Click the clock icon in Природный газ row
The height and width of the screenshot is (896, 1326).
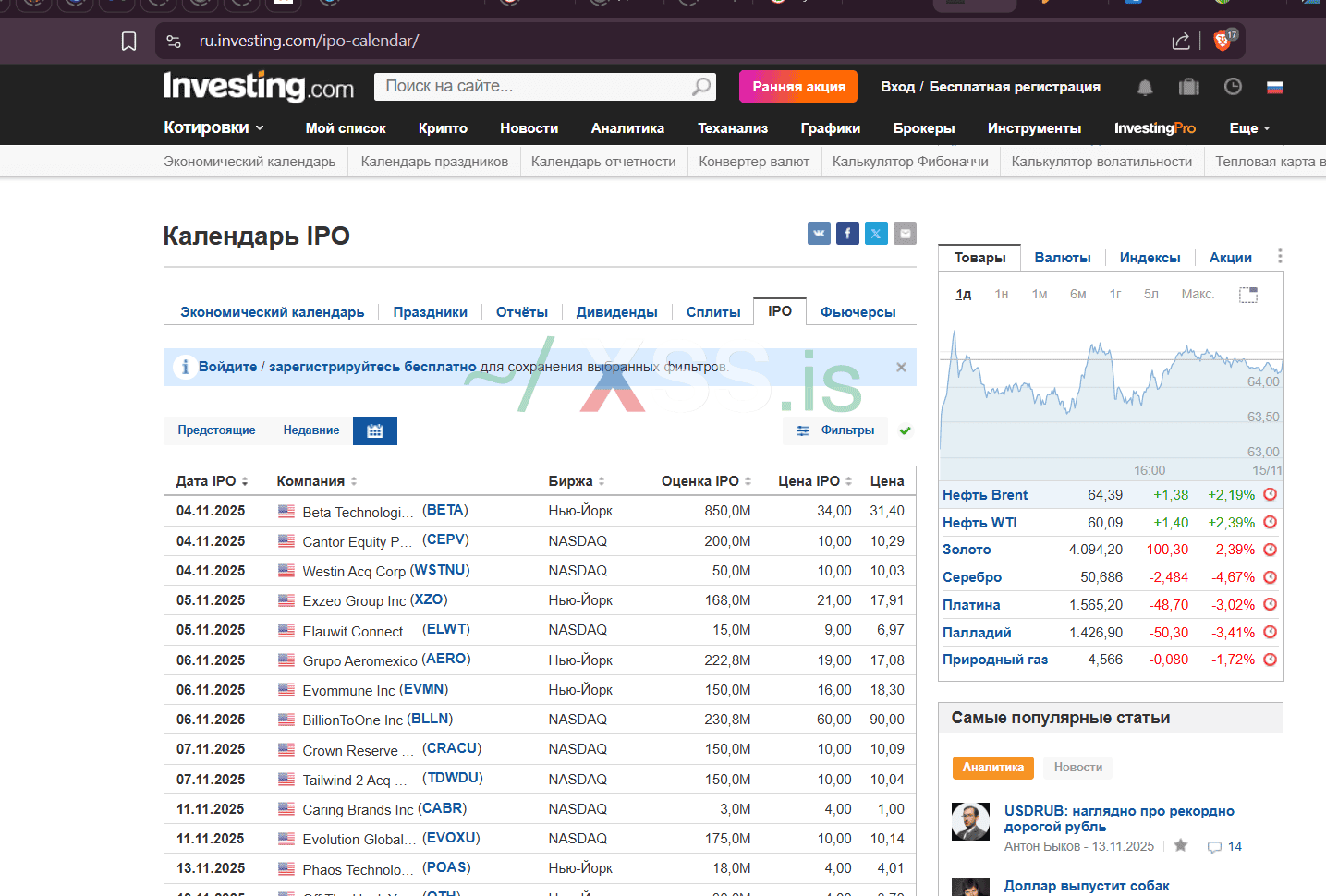[1271, 660]
